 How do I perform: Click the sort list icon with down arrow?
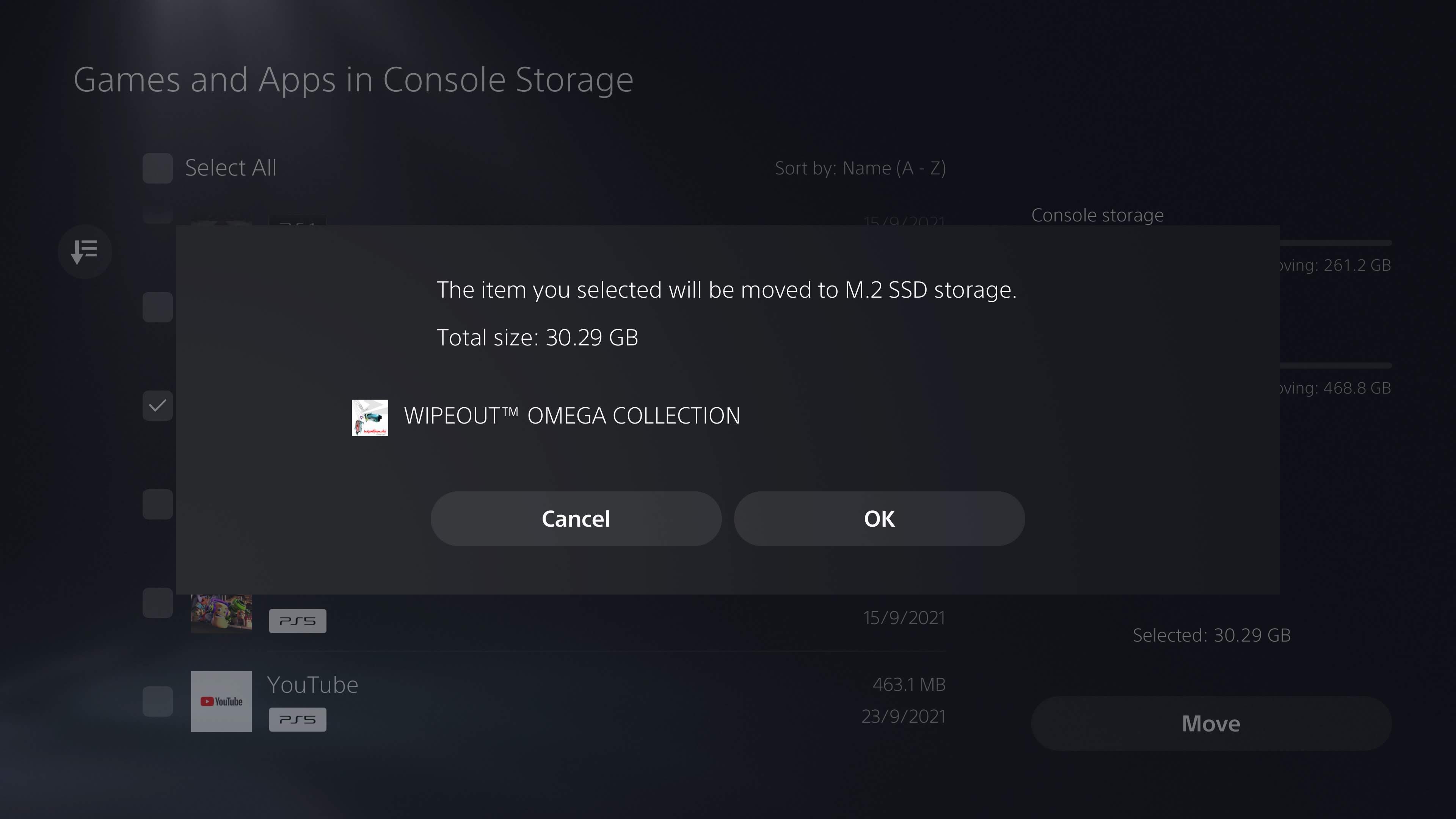85,251
